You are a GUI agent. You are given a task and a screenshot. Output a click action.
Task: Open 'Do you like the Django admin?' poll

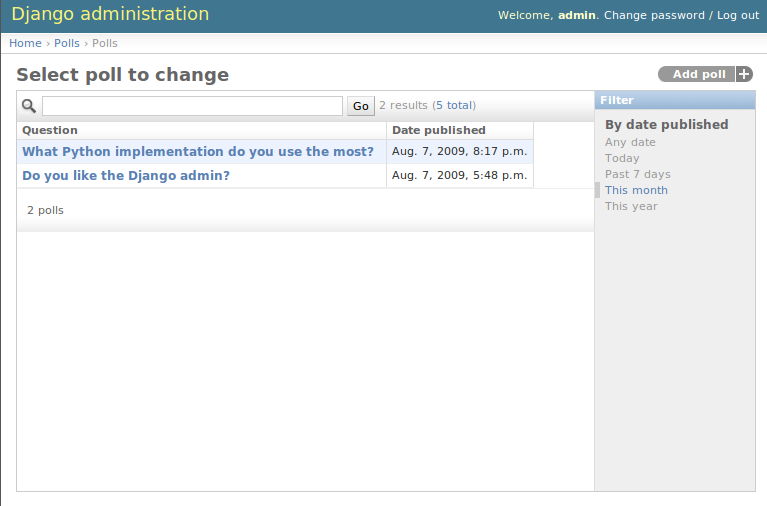tap(126, 176)
